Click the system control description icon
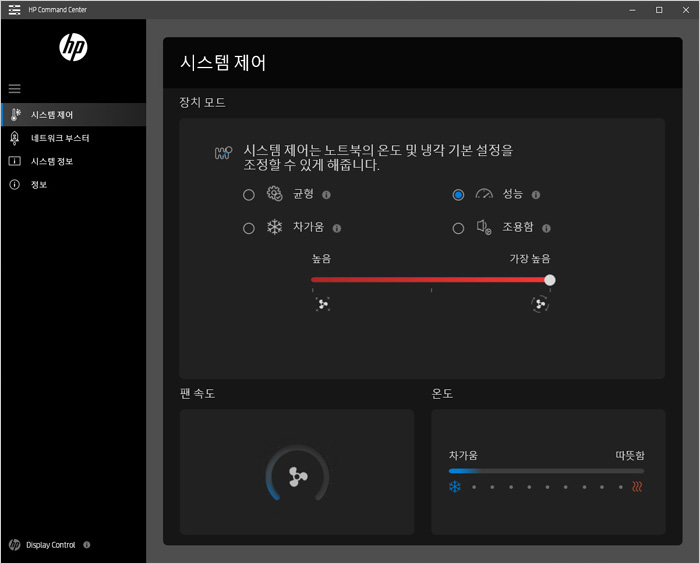Viewport: 700px width, 564px height. (223, 153)
